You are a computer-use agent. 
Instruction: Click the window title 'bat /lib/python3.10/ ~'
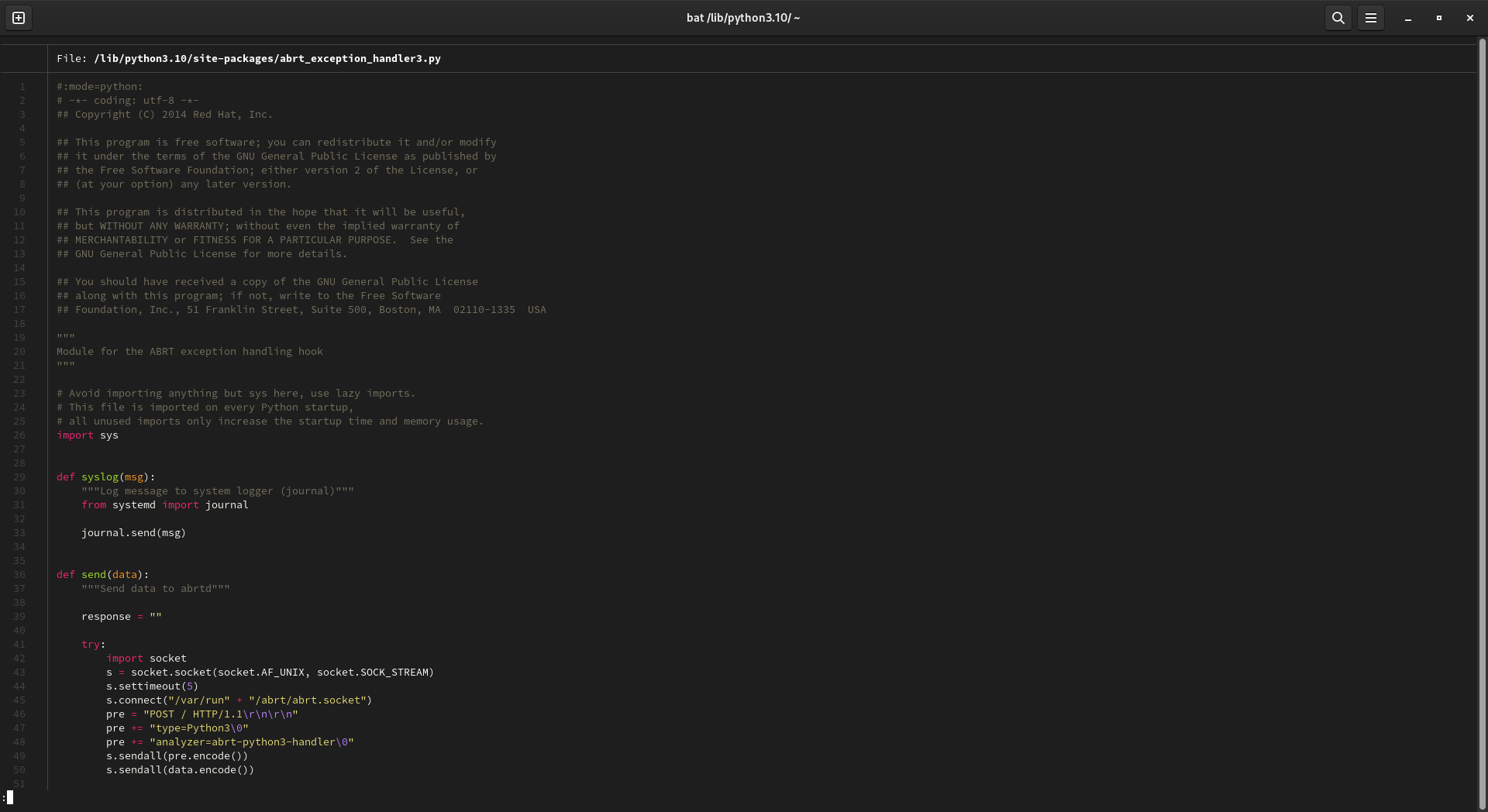coord(742,18)
